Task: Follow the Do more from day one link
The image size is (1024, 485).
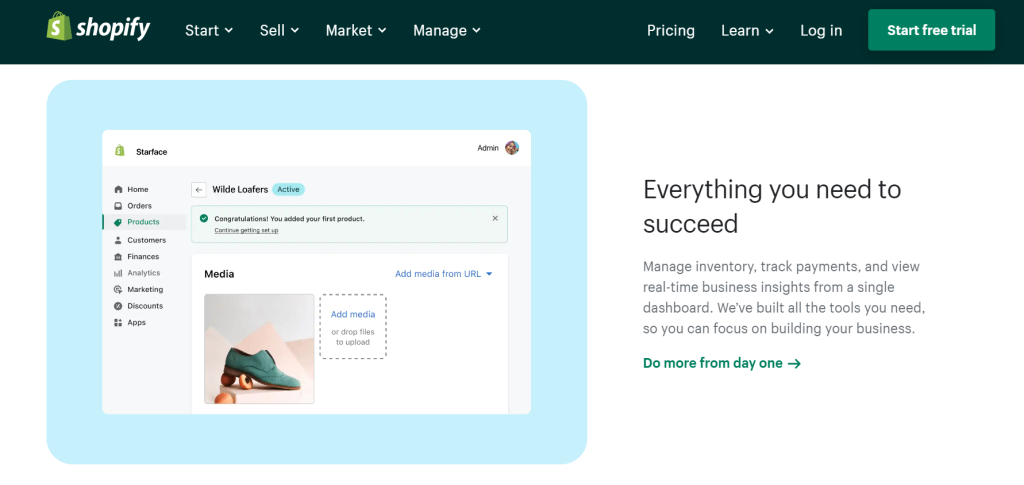Action: coord(721,363)
